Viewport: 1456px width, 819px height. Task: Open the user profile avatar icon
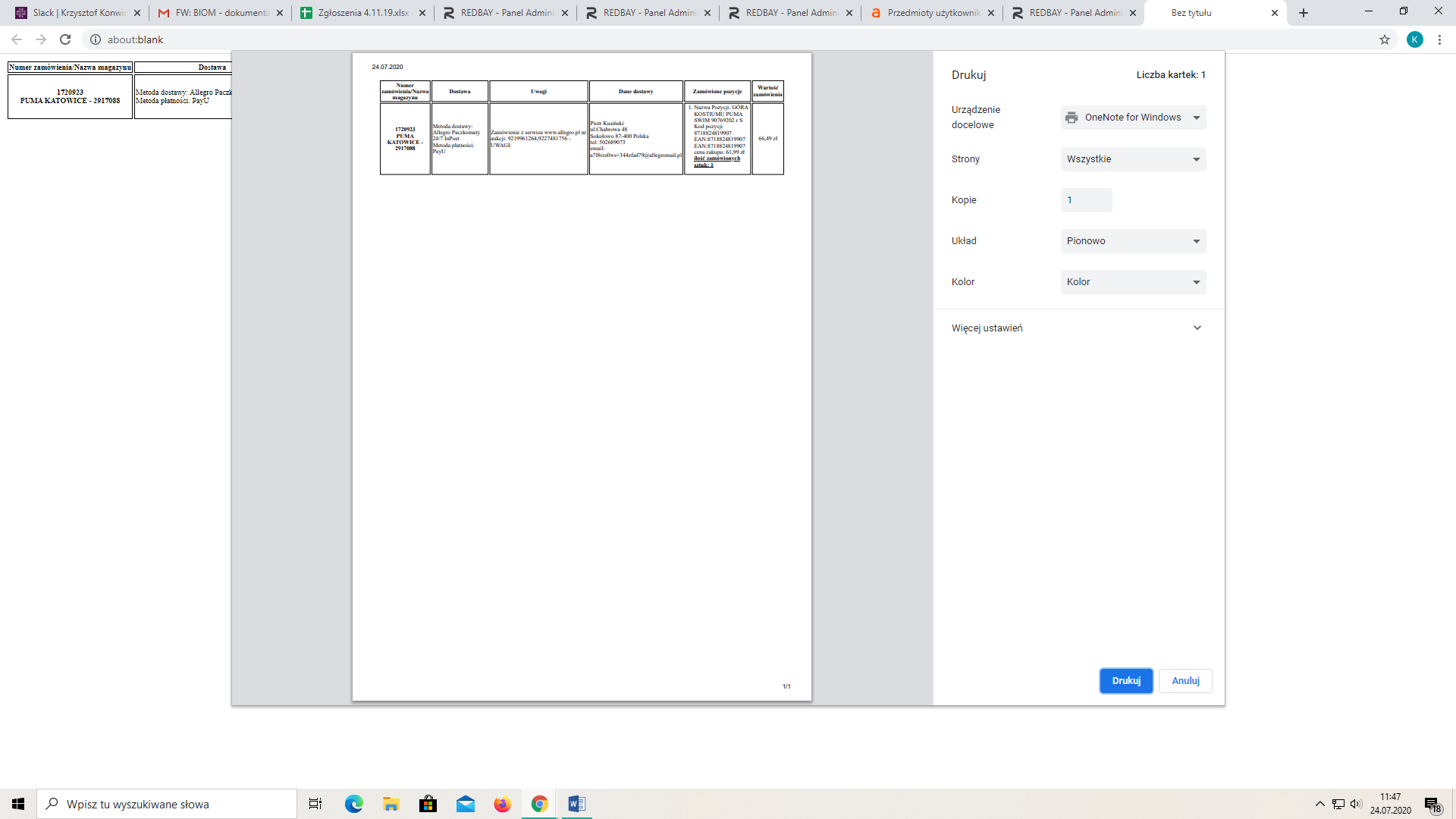[x=1414, y=39]
